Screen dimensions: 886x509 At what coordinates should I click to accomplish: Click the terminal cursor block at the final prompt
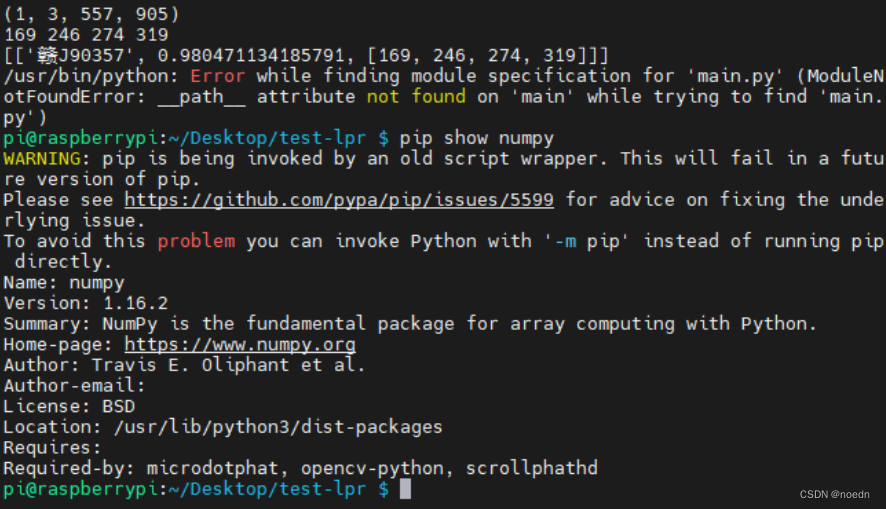click(x=405, y=489)
